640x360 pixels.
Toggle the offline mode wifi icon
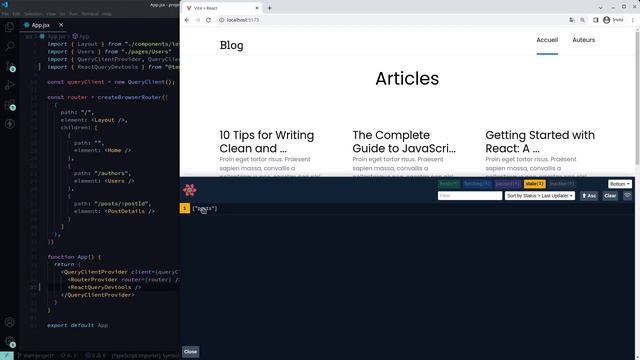pos(627,196)
